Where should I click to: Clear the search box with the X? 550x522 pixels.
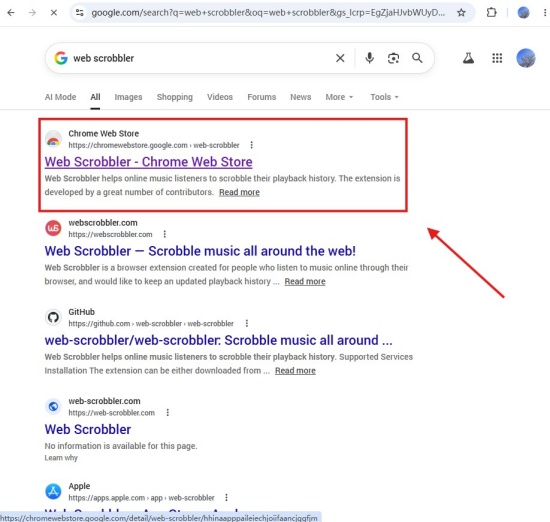point(340,58)
